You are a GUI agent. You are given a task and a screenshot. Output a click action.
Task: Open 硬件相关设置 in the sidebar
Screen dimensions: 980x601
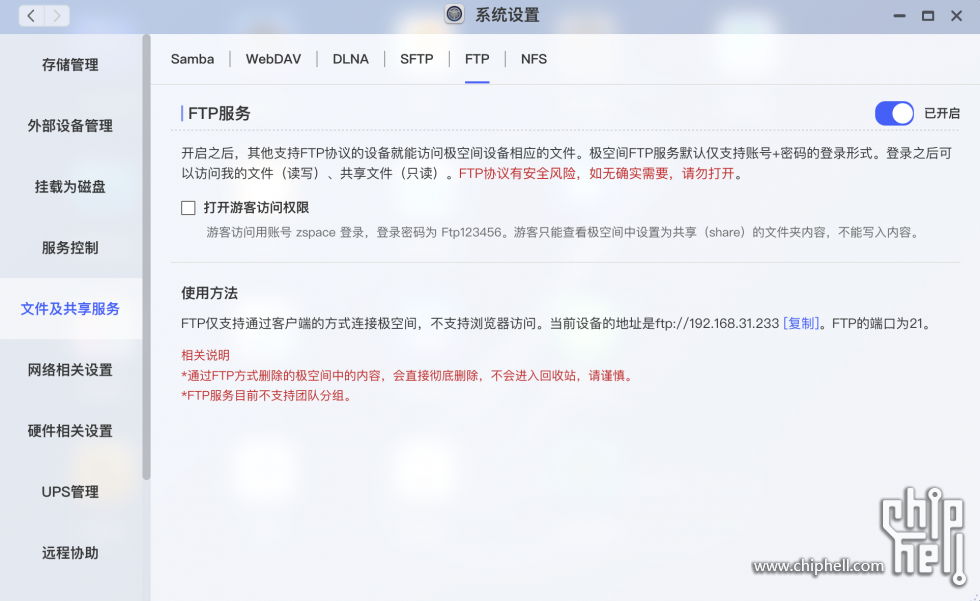click(x=70, y=431)
